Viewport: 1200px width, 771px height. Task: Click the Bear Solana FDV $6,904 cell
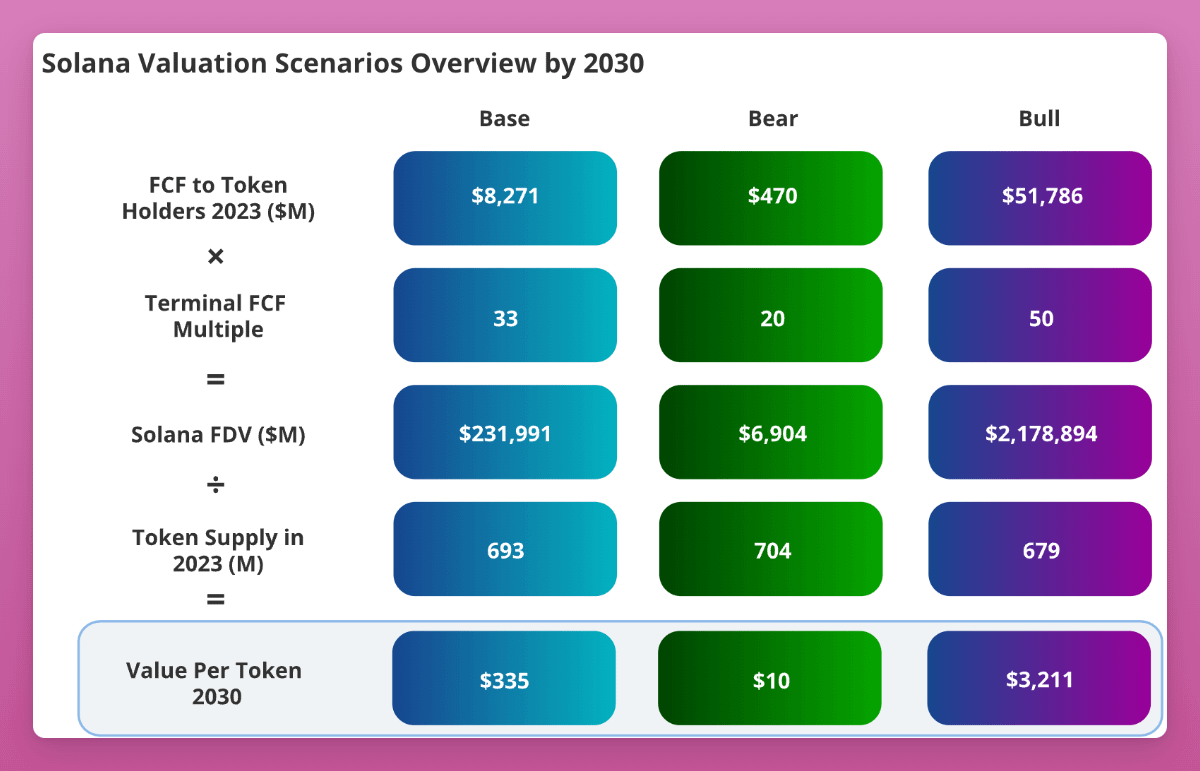pos(771,432)
